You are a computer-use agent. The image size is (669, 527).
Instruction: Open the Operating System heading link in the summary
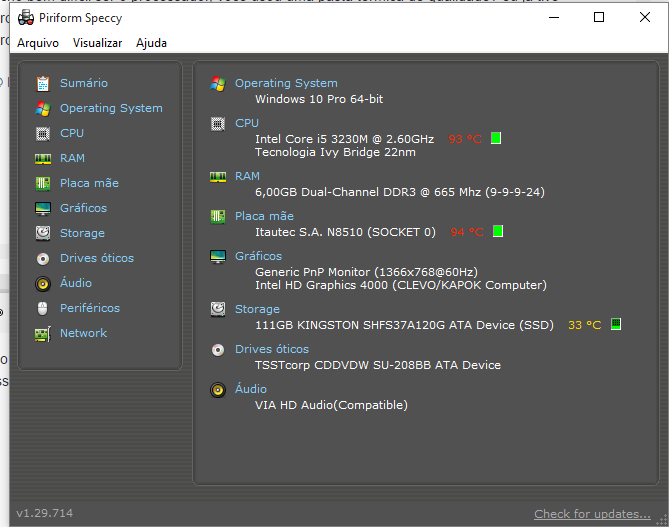[x=286, y=83]
